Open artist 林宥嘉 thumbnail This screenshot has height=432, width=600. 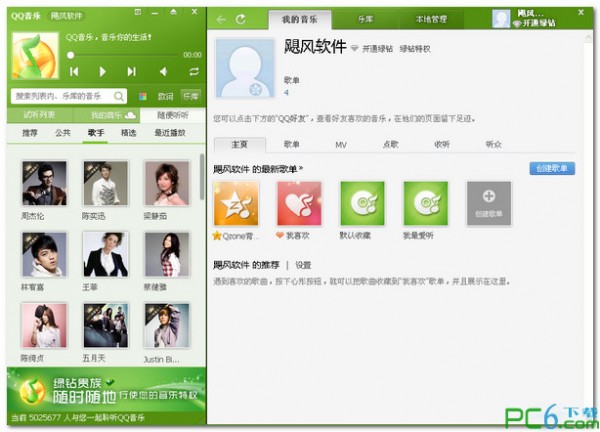click(44, 254)
